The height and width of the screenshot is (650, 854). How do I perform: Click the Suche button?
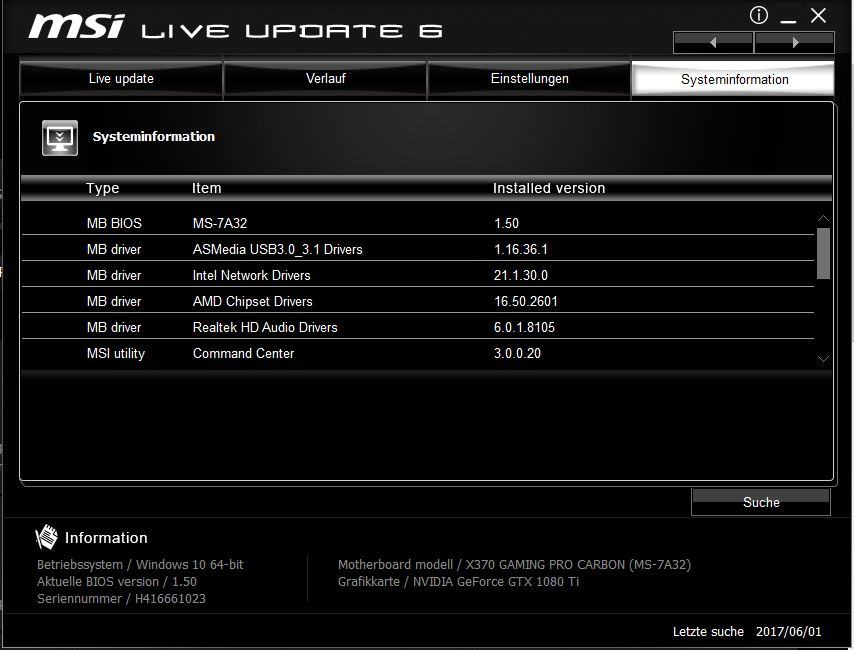pyautogui.click(x=761, y=502)
